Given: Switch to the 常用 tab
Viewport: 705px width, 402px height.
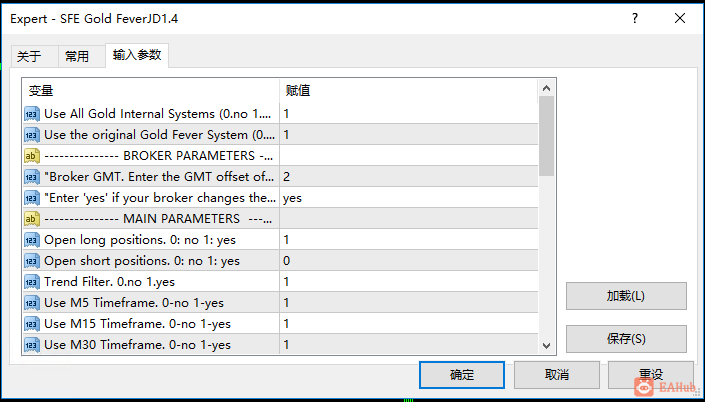Looking at the screenshot, I should pyautogui.click(x=77, y=57).
